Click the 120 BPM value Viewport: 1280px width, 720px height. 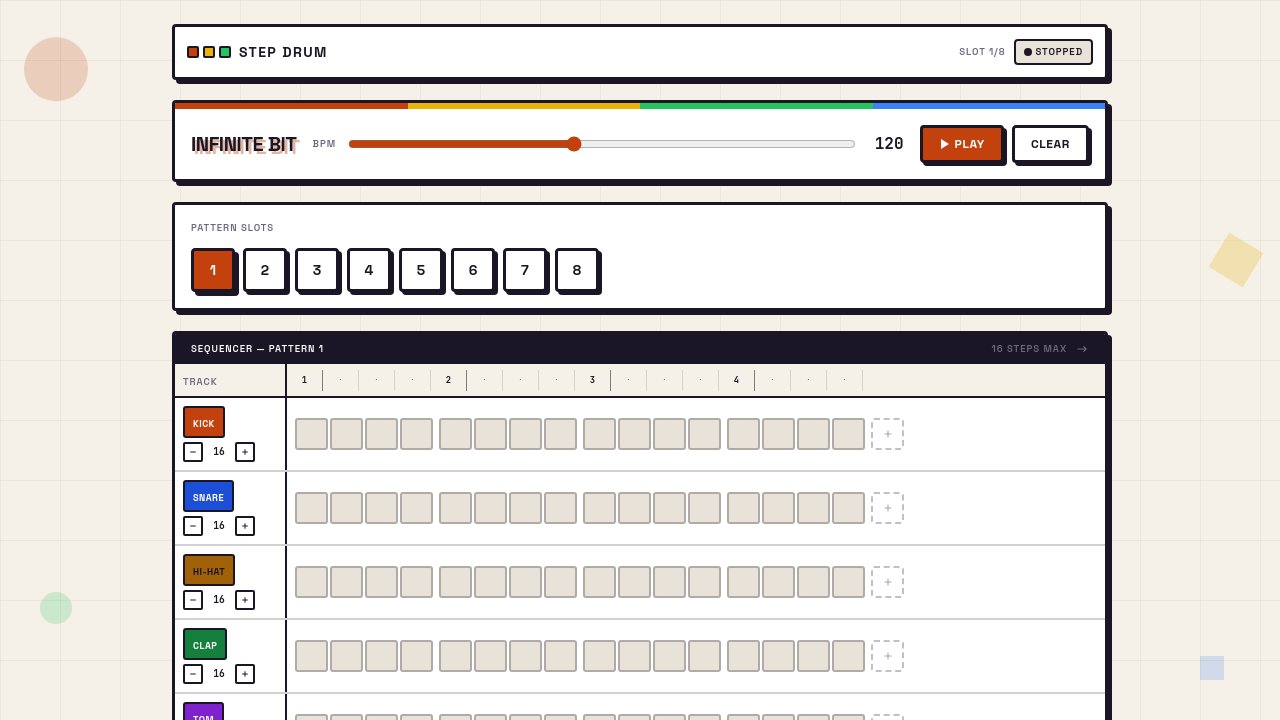coord(889,144)
